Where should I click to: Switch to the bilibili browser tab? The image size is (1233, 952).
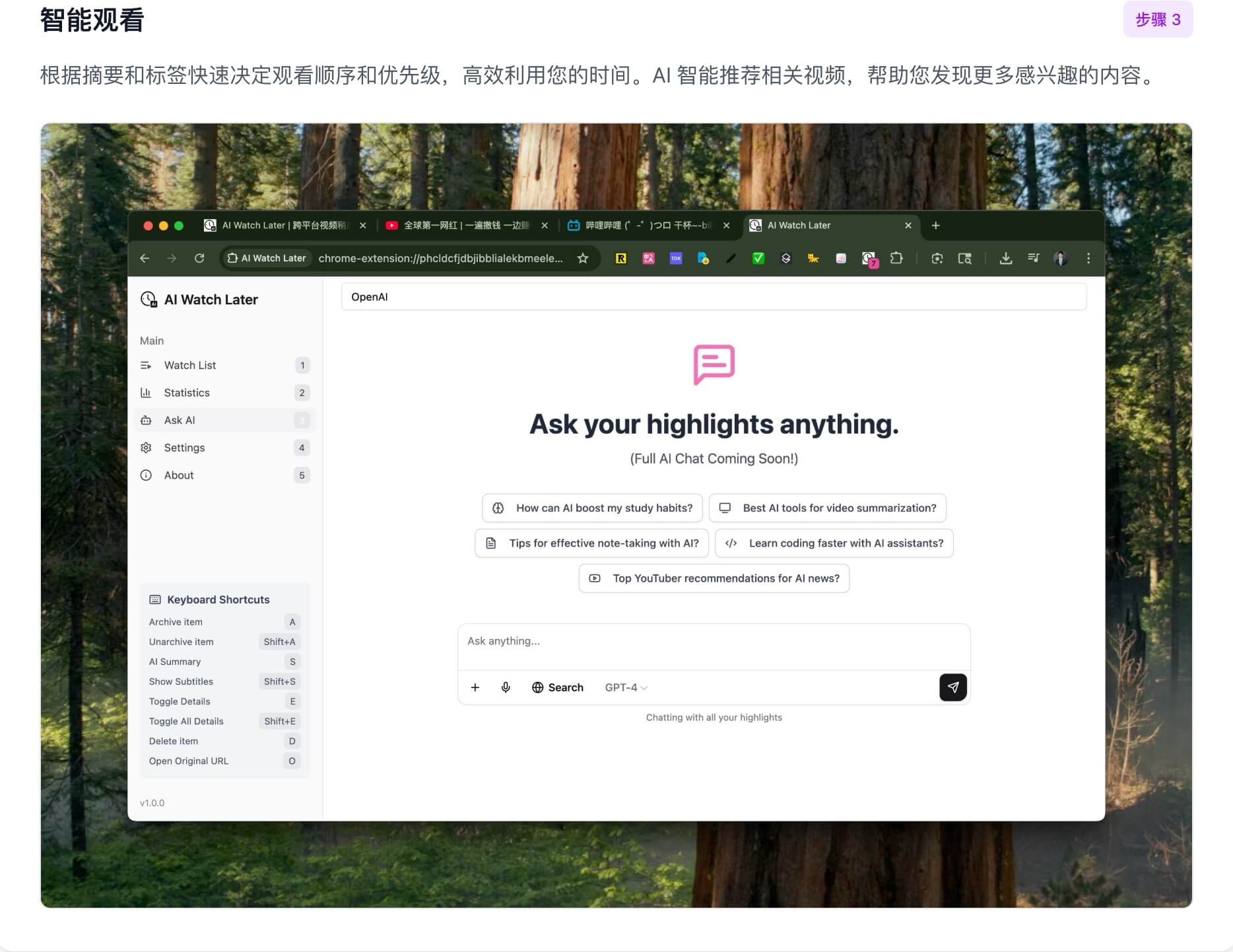click(647, 225)
